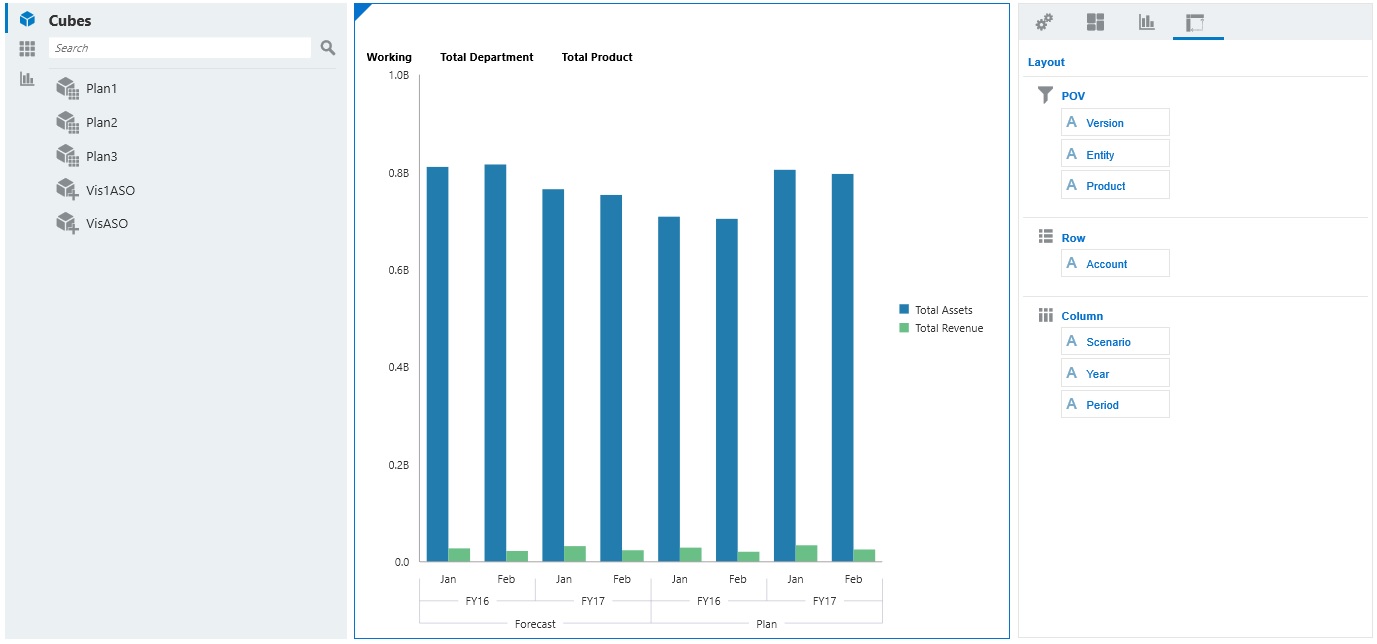Screen dimensions: 1377x644
Task: Toggle the Total Assets legend entry
Action: click(940, 309)
